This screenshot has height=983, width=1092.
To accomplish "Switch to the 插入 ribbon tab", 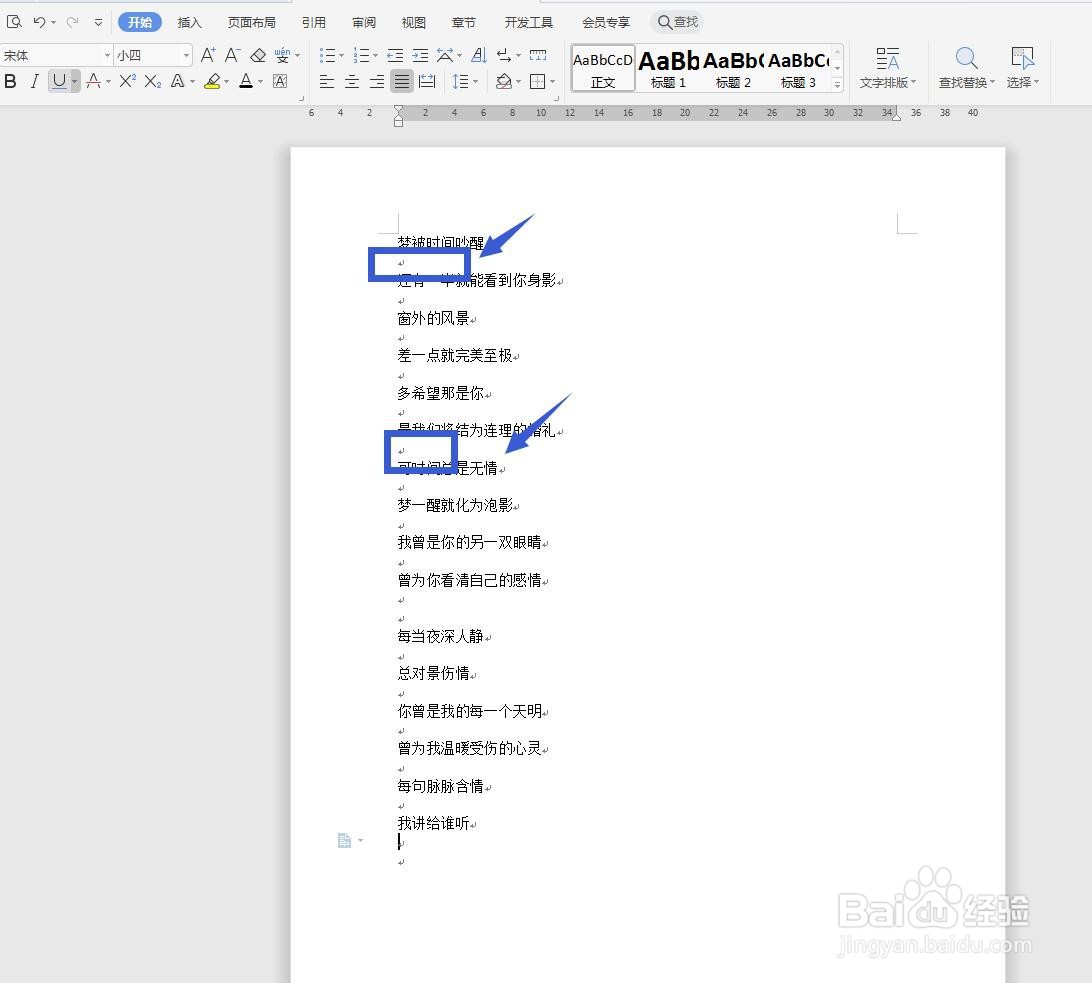I will pos(188,21).
